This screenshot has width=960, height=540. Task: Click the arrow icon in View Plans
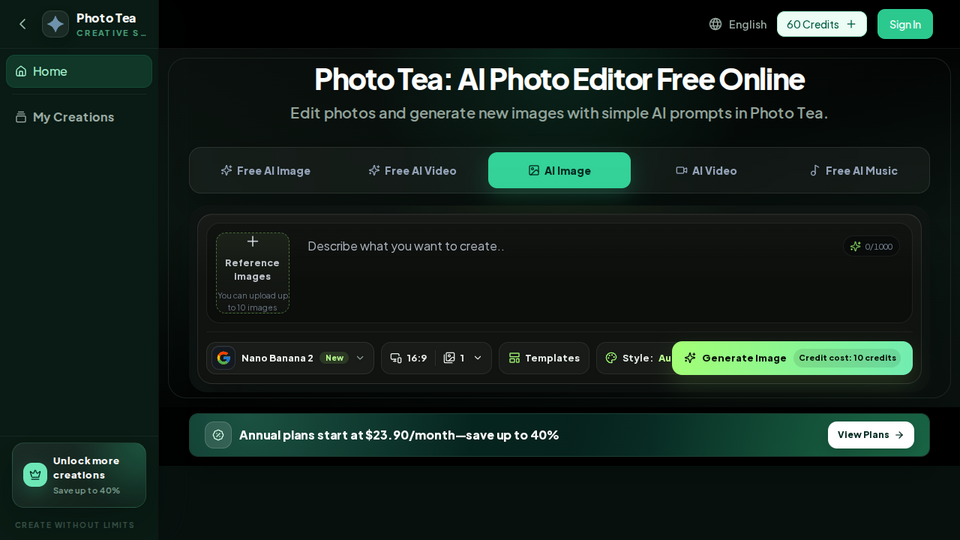tap(899, 435)
